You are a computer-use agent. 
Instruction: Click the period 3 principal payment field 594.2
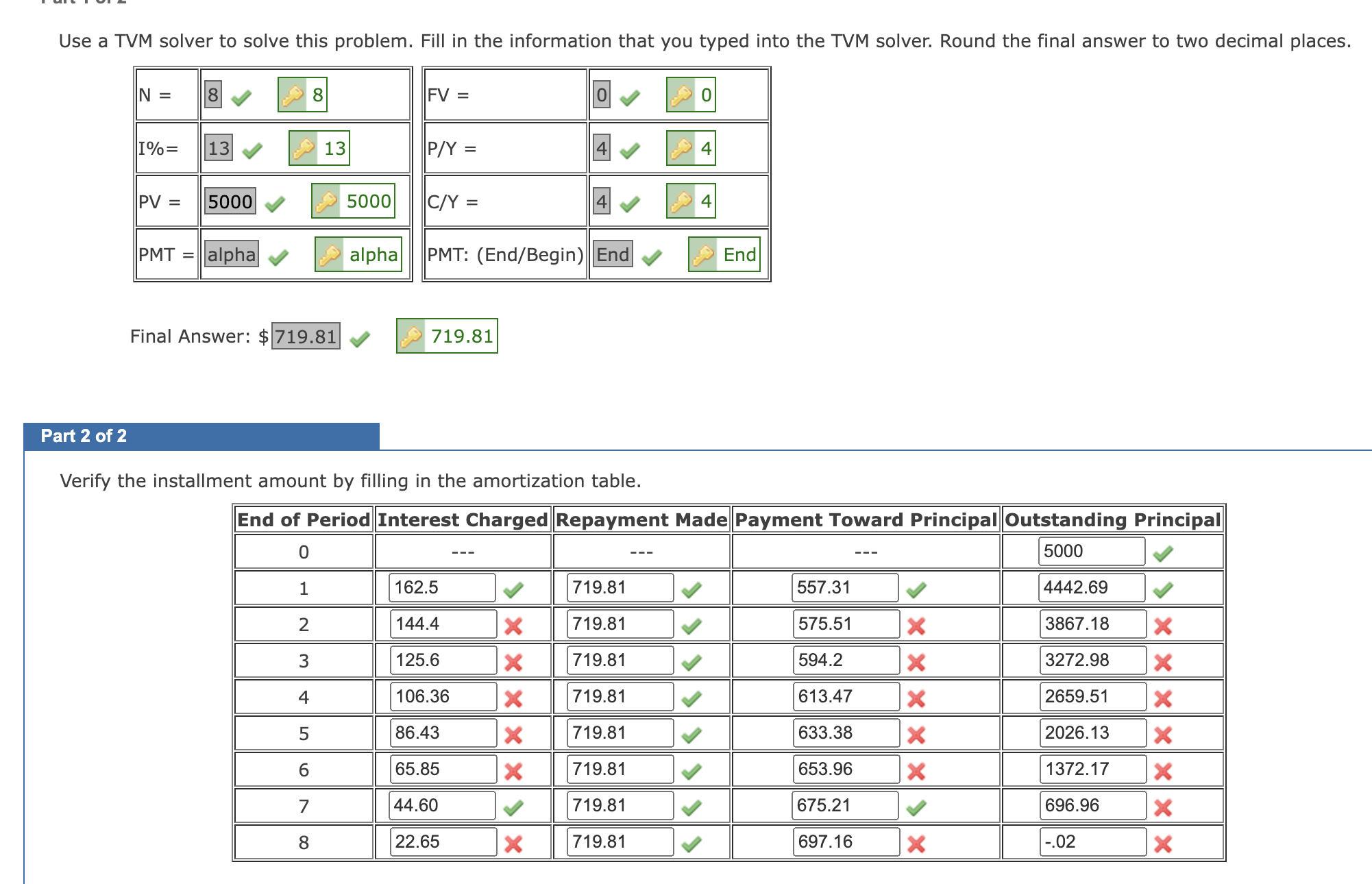(846, 660)
